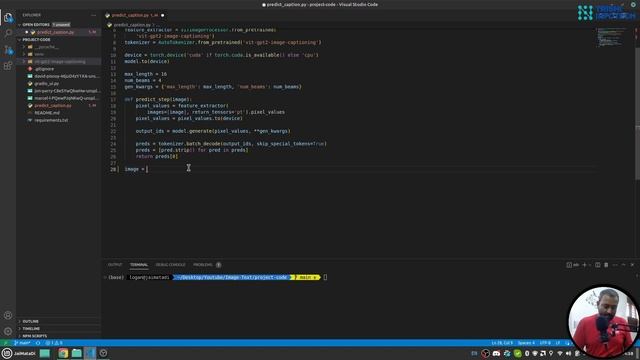Open the volume tray icon
The image size is (640, 360).
568,353
